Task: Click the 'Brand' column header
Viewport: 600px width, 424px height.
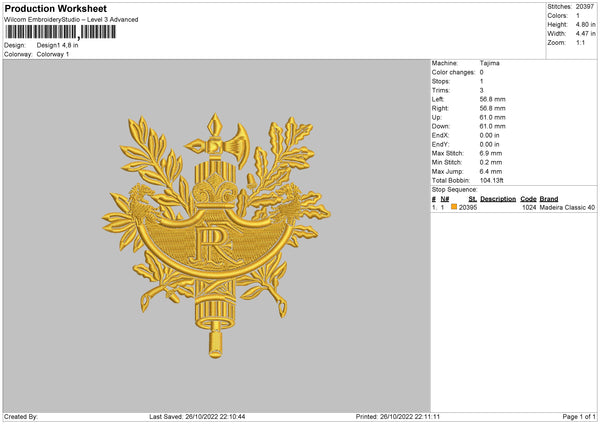Action: [x=549, y=199]
